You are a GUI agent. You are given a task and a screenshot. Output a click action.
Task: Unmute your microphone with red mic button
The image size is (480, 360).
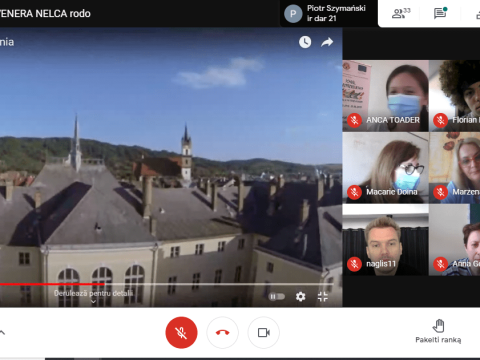181,332
